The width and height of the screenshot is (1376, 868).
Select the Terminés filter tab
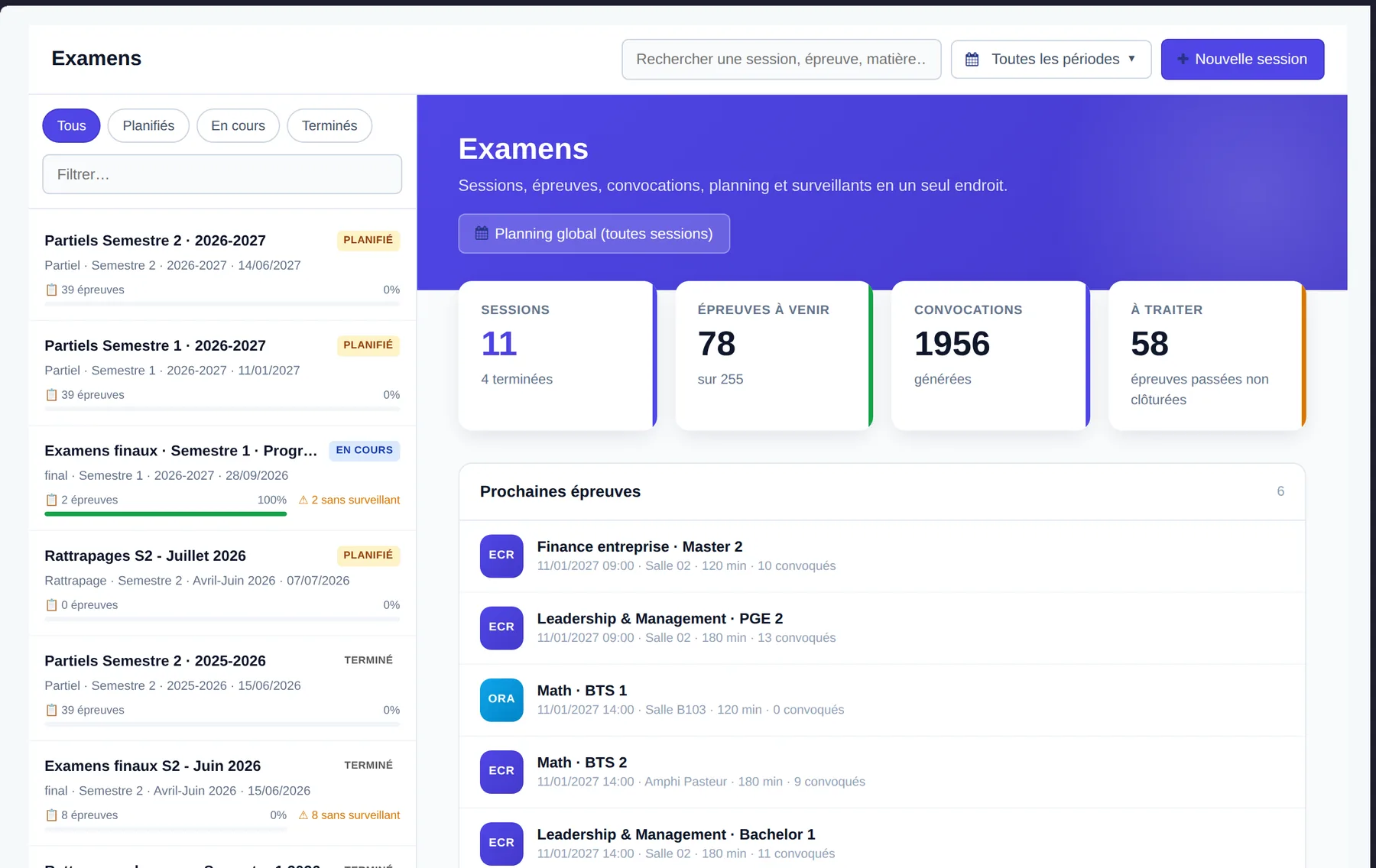point(329,125)
